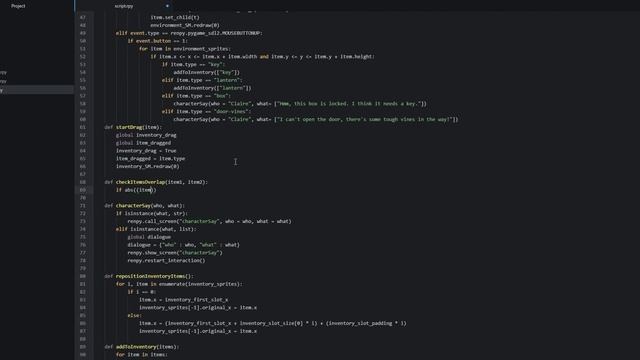Click the line 'for item in items:'

[142, 355]
